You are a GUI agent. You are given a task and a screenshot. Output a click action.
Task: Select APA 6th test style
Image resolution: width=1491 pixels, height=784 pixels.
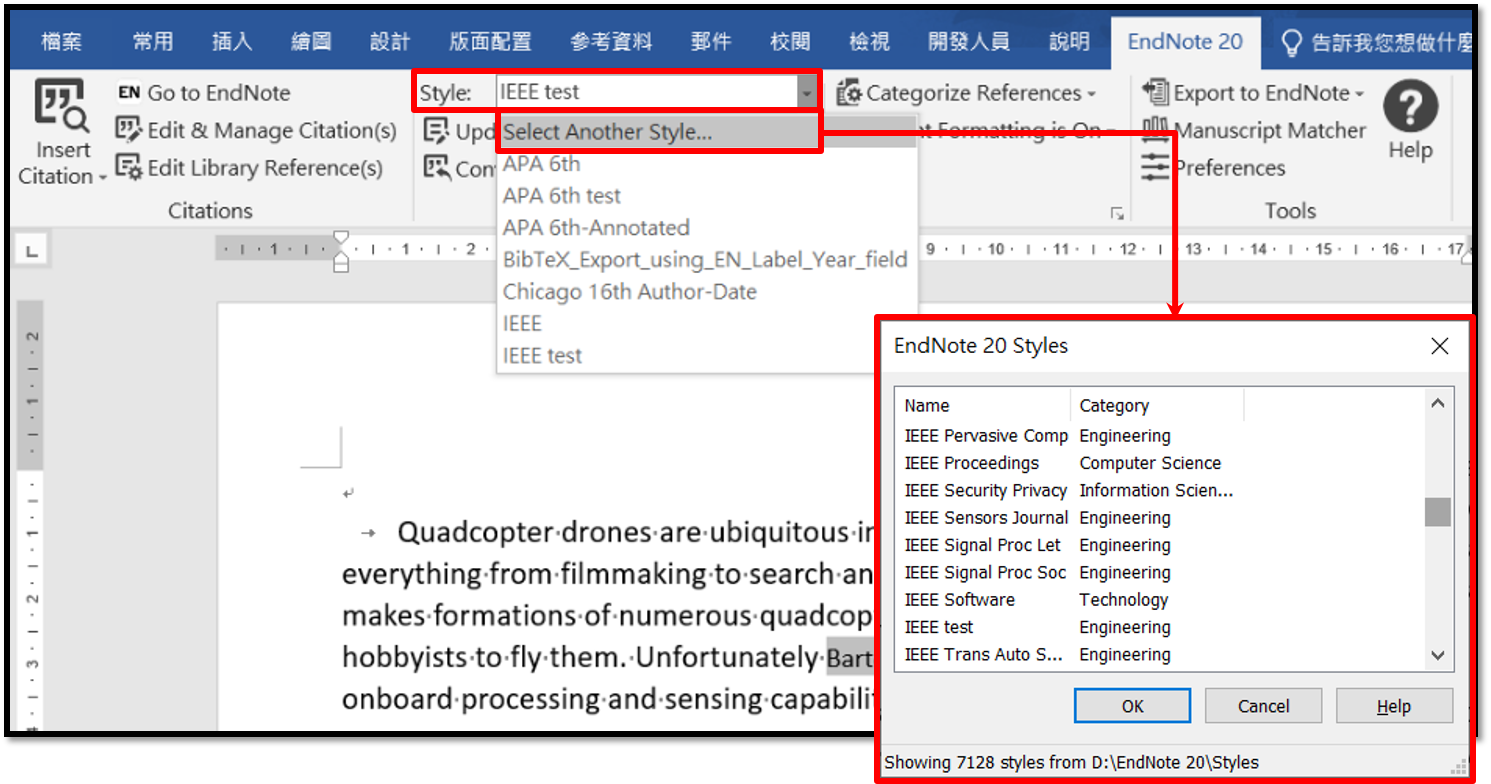[x=706, y=196]
